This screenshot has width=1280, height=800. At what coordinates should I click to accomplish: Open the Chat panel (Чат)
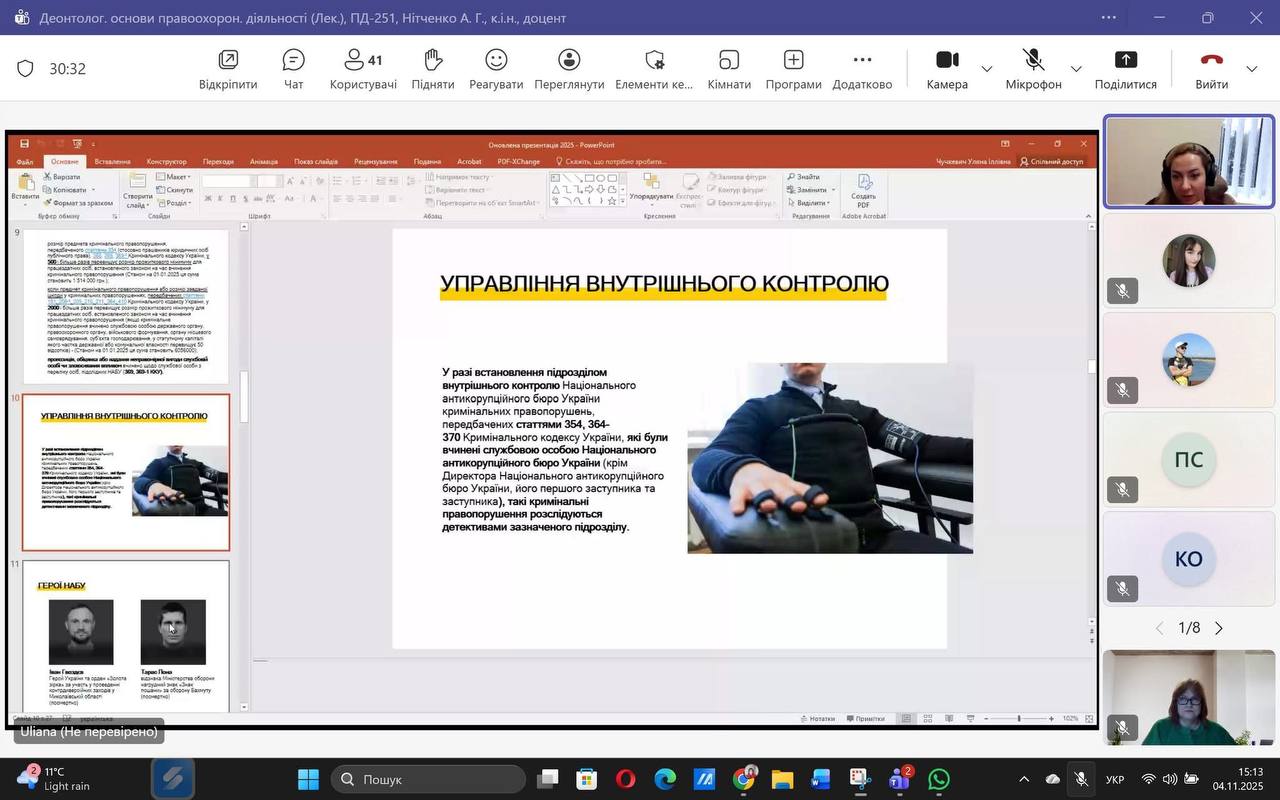293,69
